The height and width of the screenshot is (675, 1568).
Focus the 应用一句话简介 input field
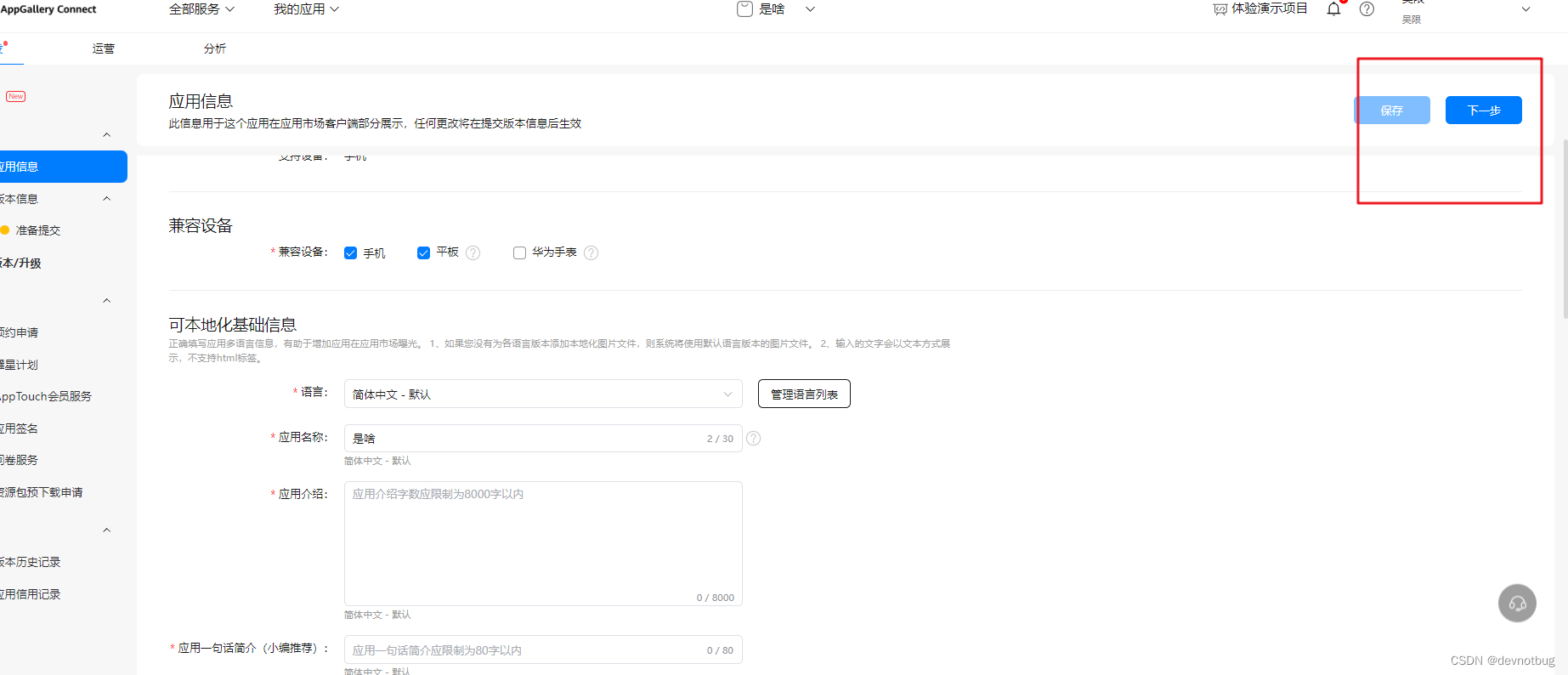click(x=543, y=649)
